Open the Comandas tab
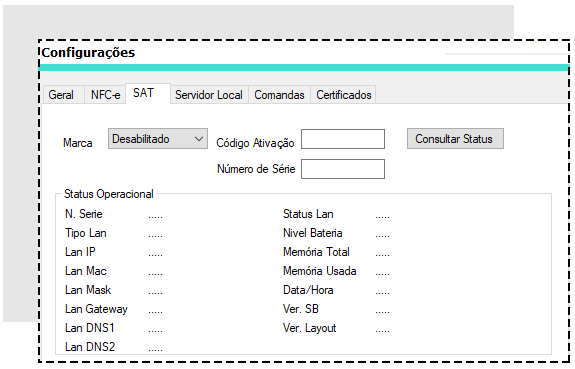The image size is (575, 369). point(279,95)
